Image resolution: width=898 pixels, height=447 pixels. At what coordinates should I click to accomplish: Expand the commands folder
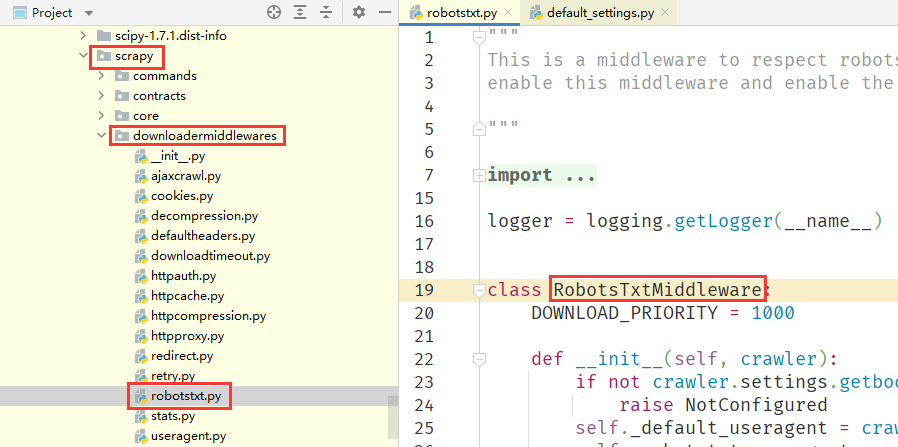(101, 76)
